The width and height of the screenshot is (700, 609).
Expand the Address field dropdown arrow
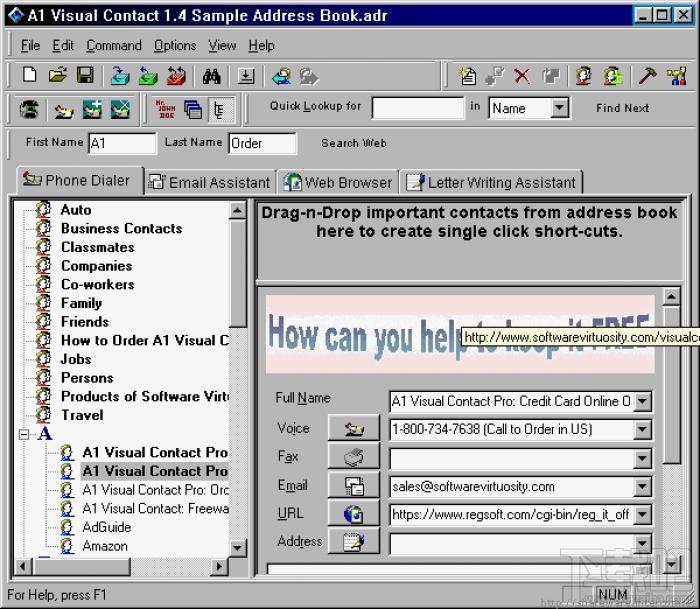(642, 543)
